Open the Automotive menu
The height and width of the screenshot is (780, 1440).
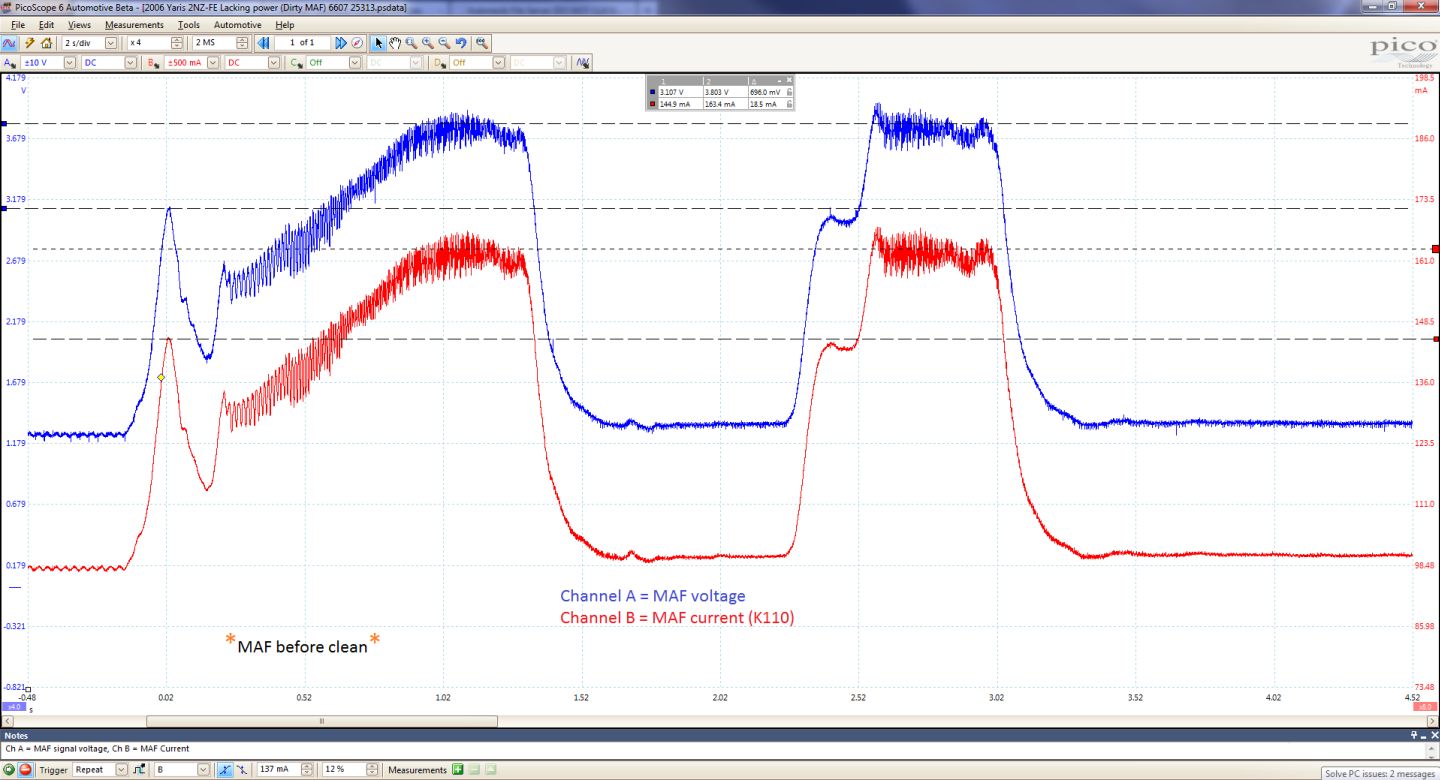pos(238,24)
